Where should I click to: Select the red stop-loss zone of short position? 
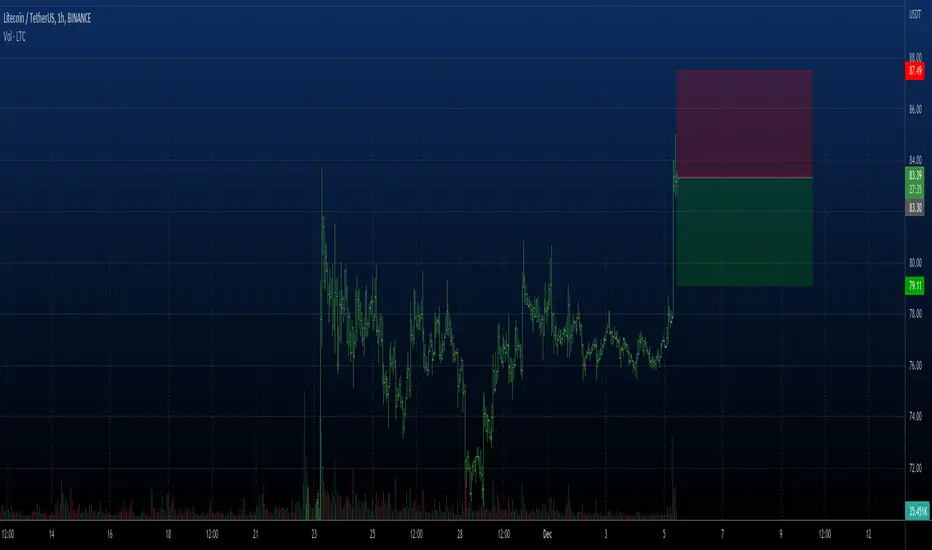pyautogui.click(x=744, y=124)
